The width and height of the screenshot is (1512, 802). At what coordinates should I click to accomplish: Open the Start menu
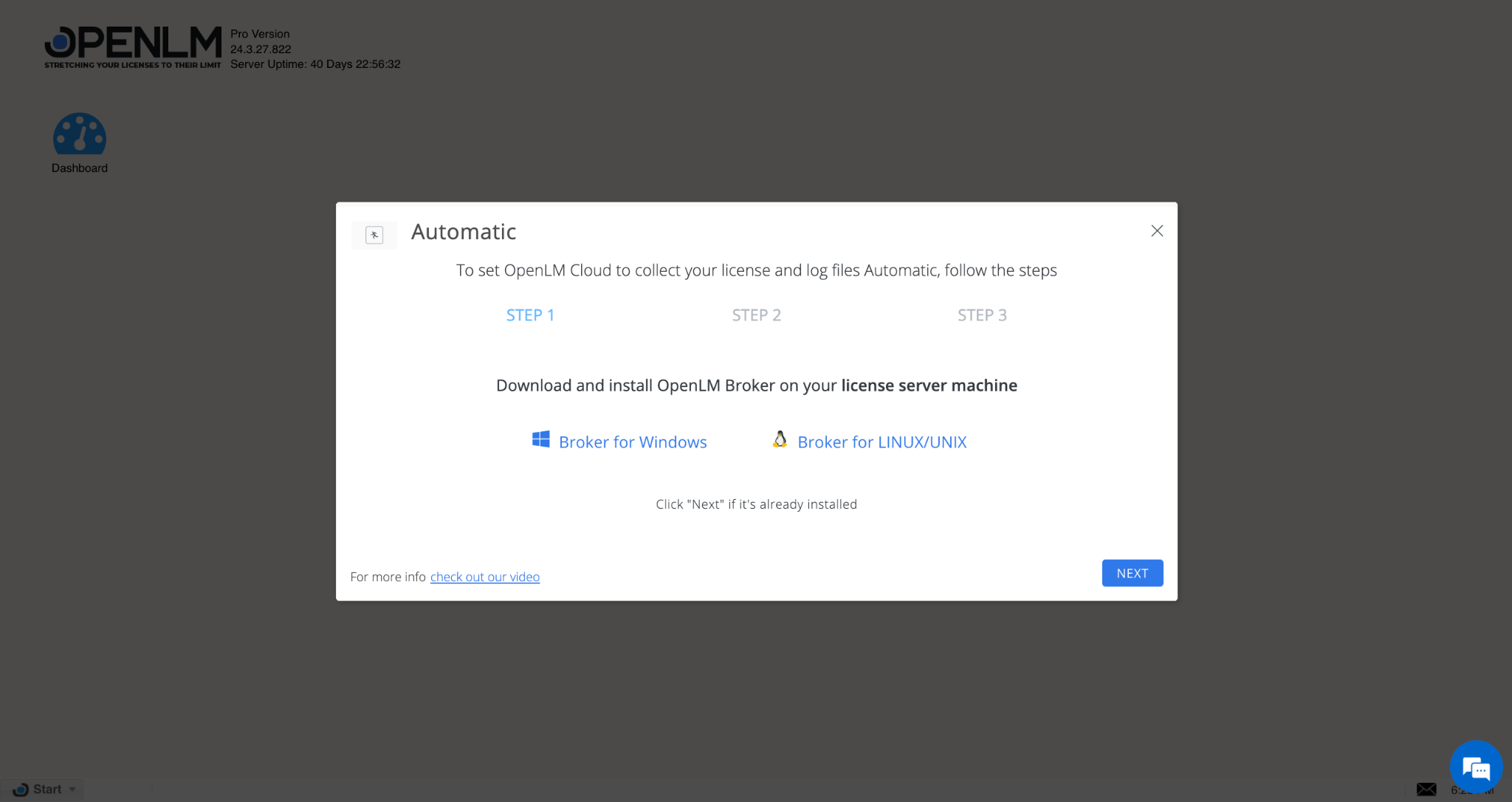tap(42, 789)
